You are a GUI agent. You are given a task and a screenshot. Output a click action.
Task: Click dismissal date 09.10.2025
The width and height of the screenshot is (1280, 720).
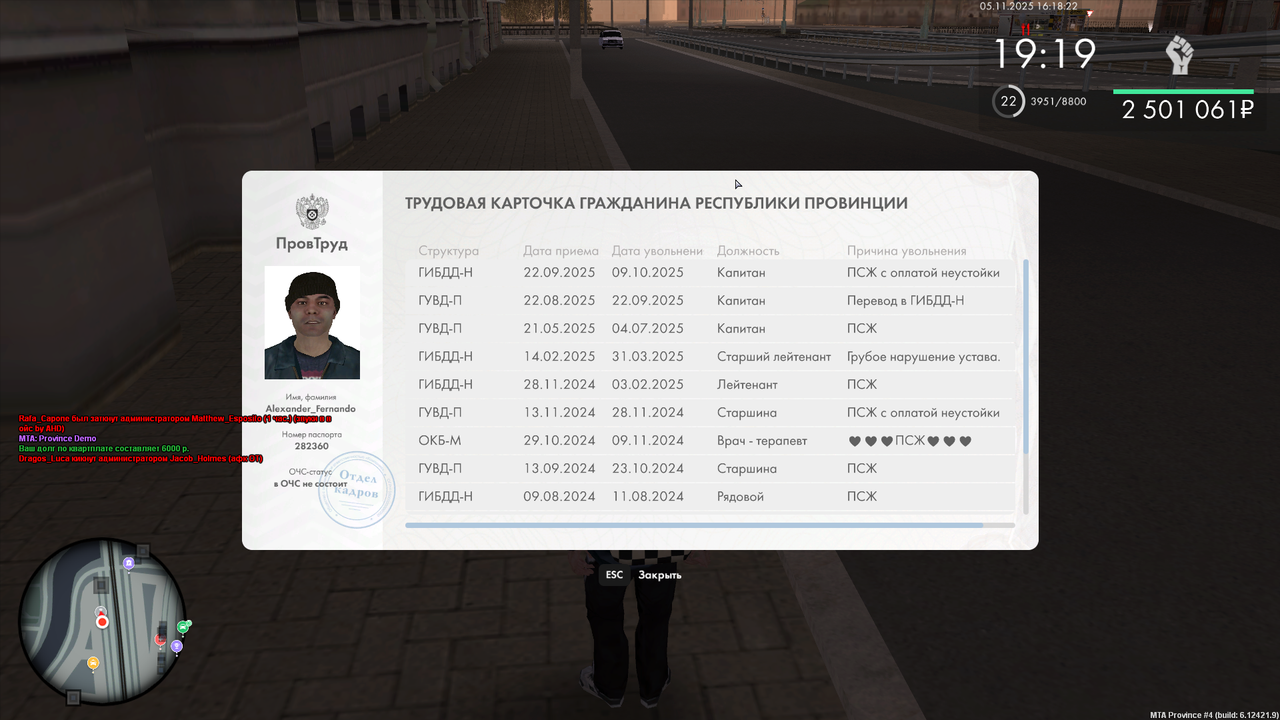(x=648, y=272)
